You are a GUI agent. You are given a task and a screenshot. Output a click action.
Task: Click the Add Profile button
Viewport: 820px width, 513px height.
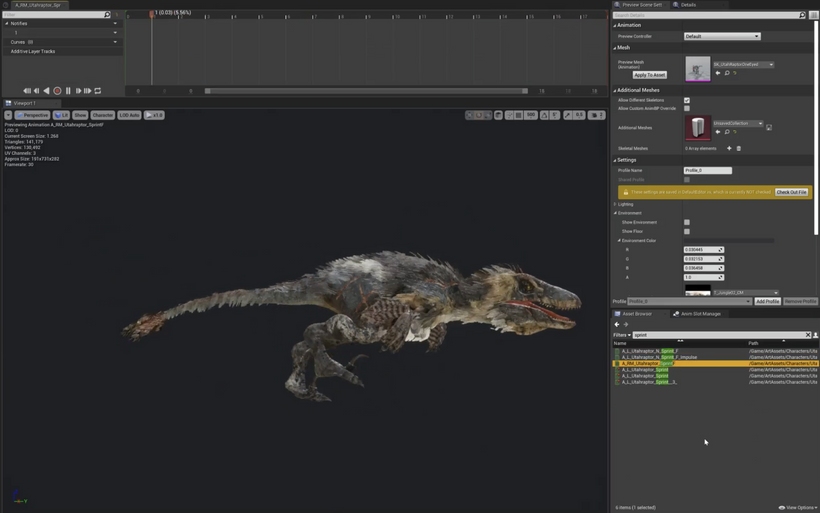767,301
